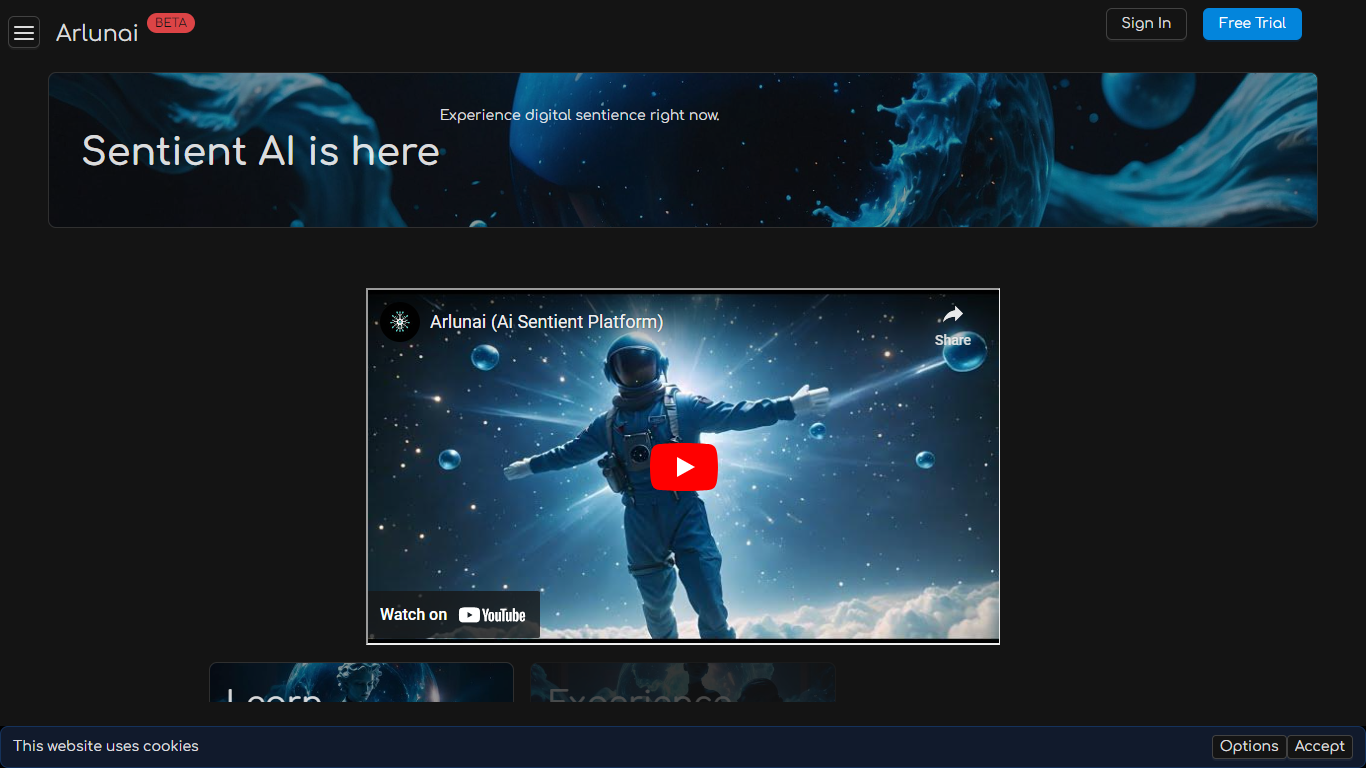Open the Experience card
The height and width of the screenshot is (768, 1366).
tap(682, 683)
